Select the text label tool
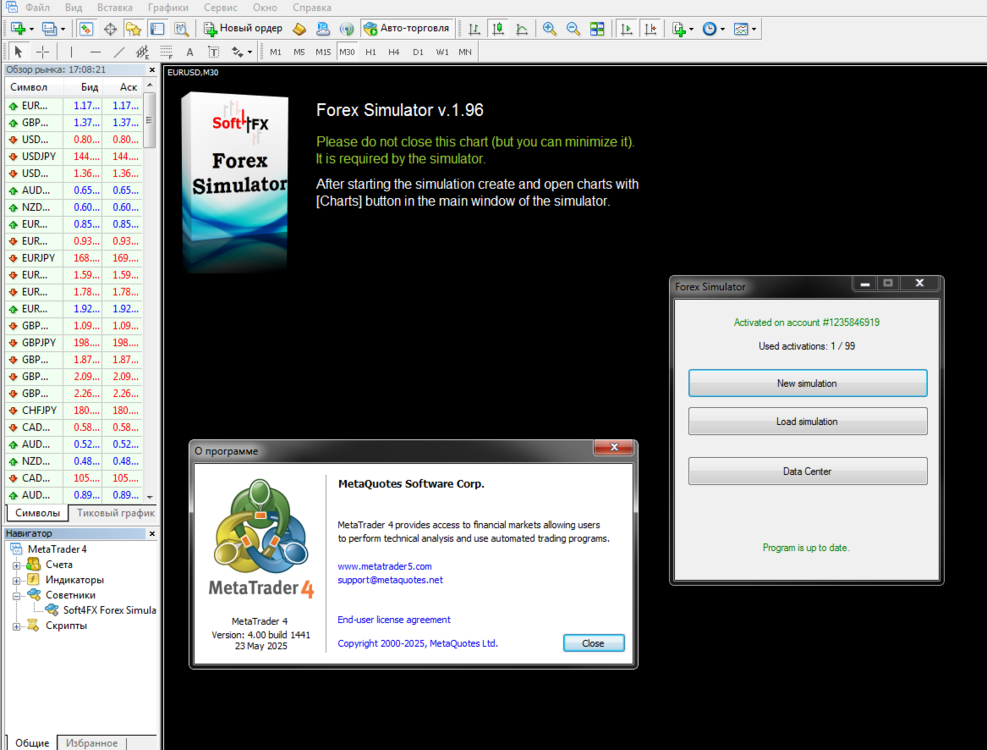Image resolution: width=987 pixels, height=750 pixels. 213,52
